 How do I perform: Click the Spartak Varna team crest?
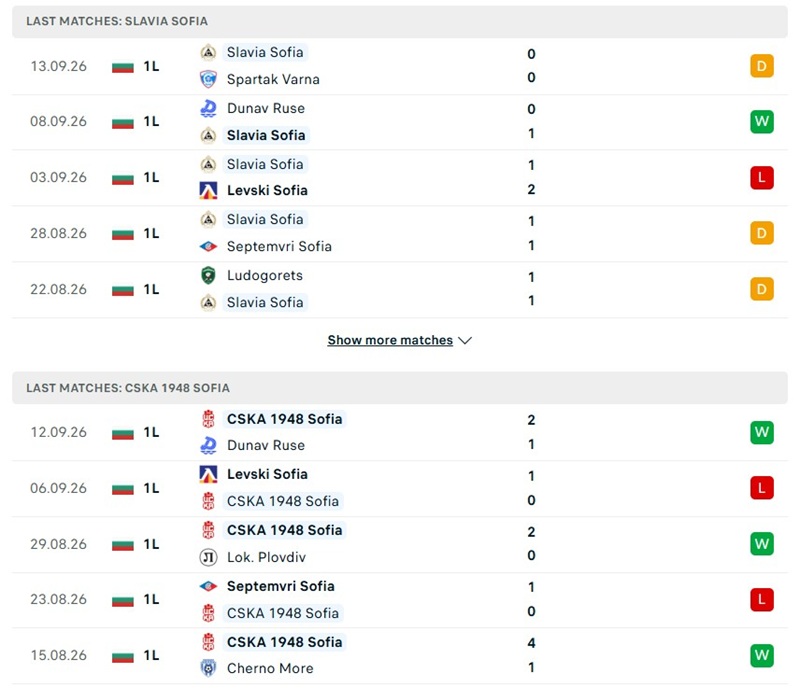[x=208, y=79]
